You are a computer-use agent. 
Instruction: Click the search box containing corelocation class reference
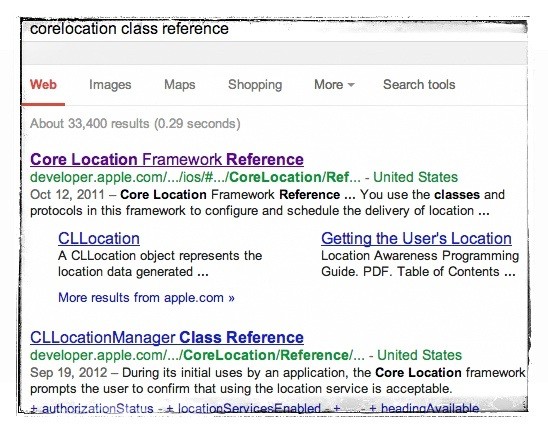tap(274, 29)
